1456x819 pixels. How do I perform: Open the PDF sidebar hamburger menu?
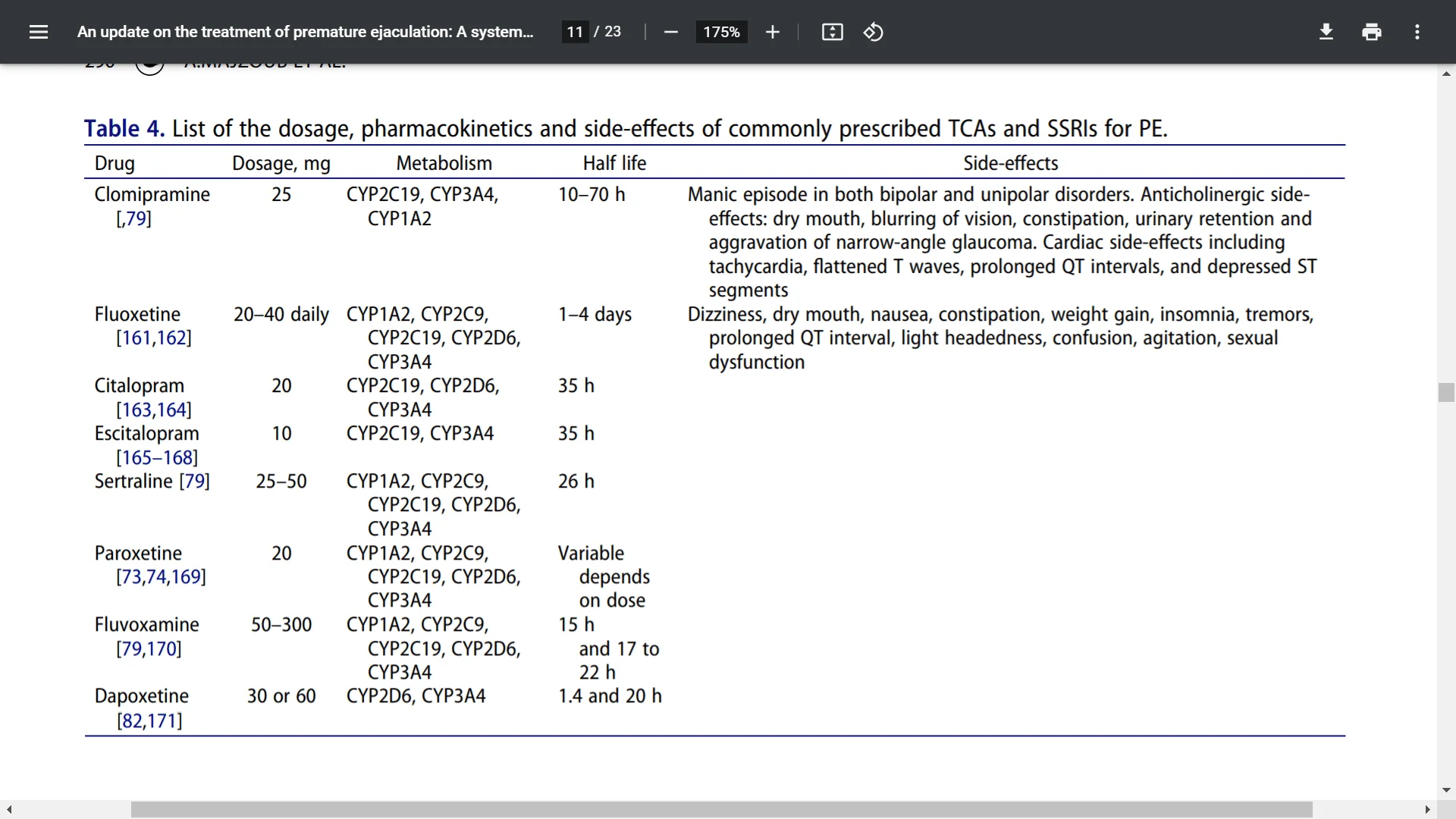[x=39, y=32]
